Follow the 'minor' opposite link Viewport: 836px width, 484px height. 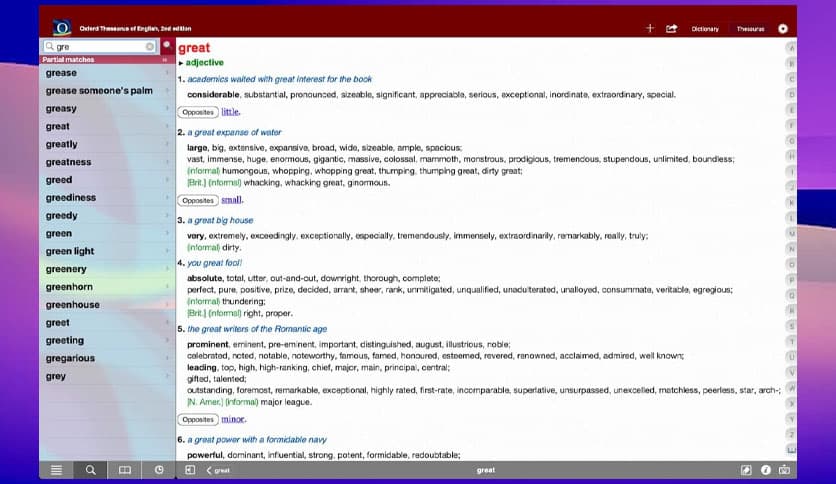232,419
